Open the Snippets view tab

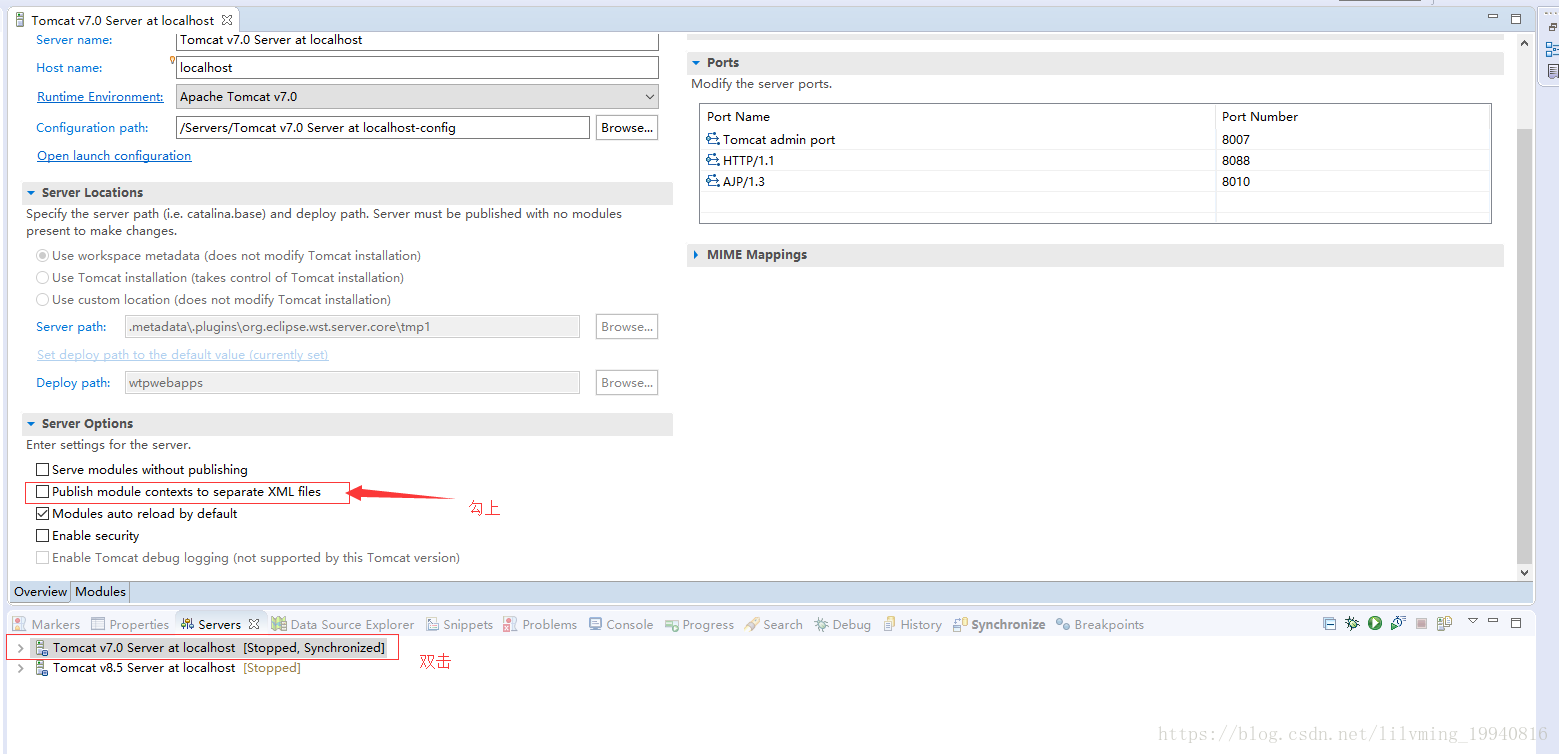pos(459,624)
